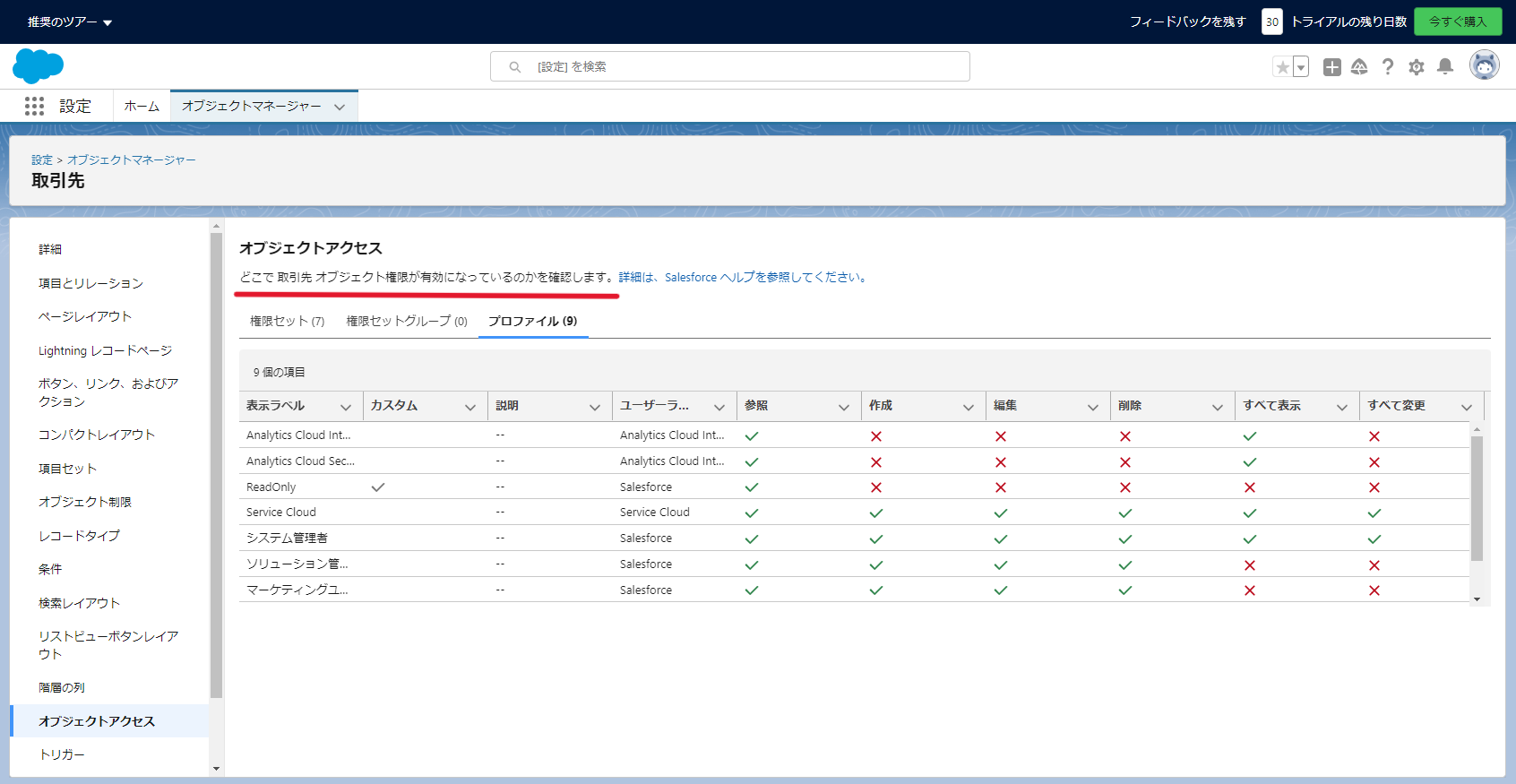
Task: Expand the 推奨のツアー dropdown
Action: point(70,22)
